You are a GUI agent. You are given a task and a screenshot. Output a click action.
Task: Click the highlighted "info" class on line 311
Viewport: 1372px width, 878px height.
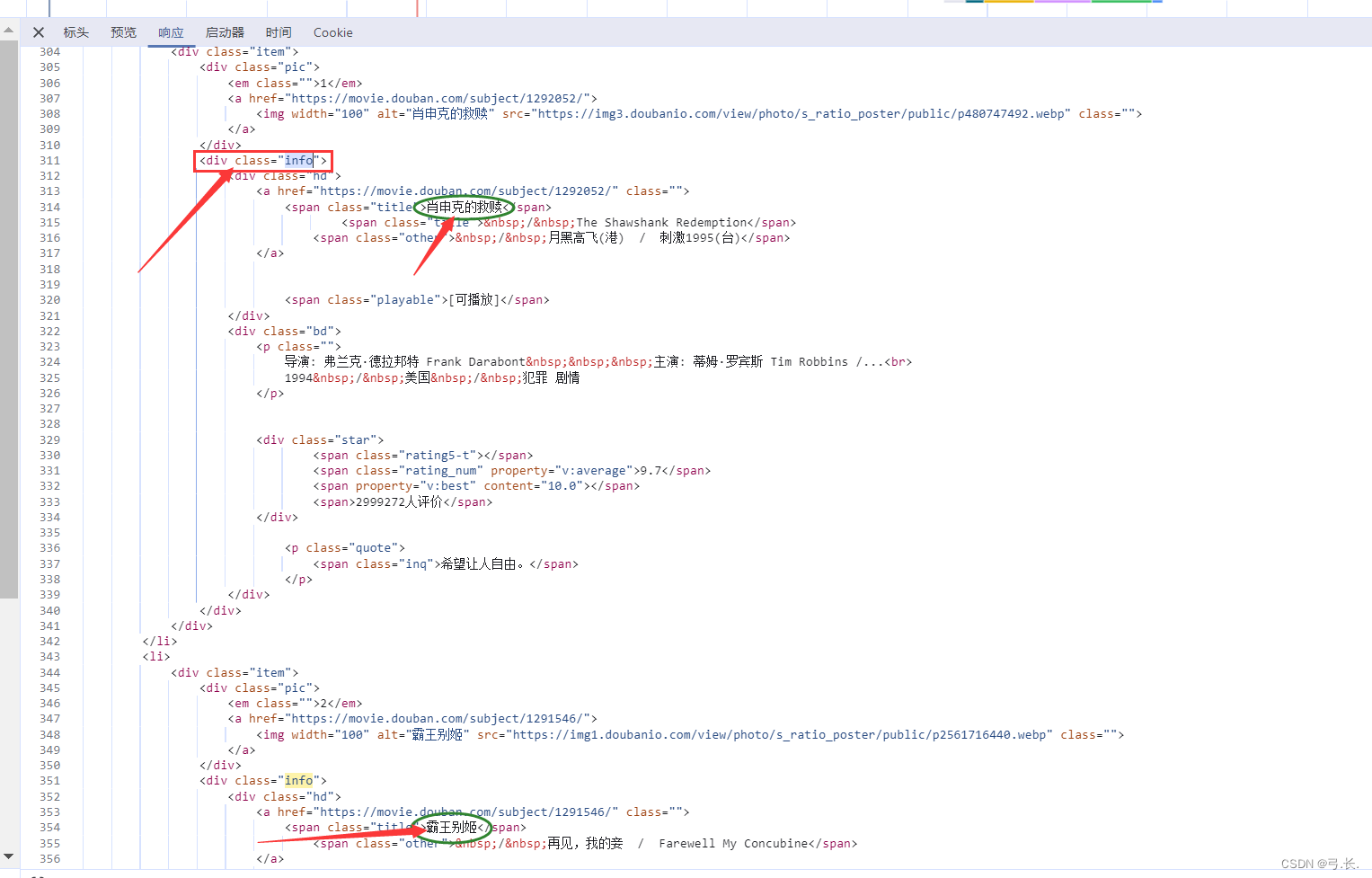point(298,161)
